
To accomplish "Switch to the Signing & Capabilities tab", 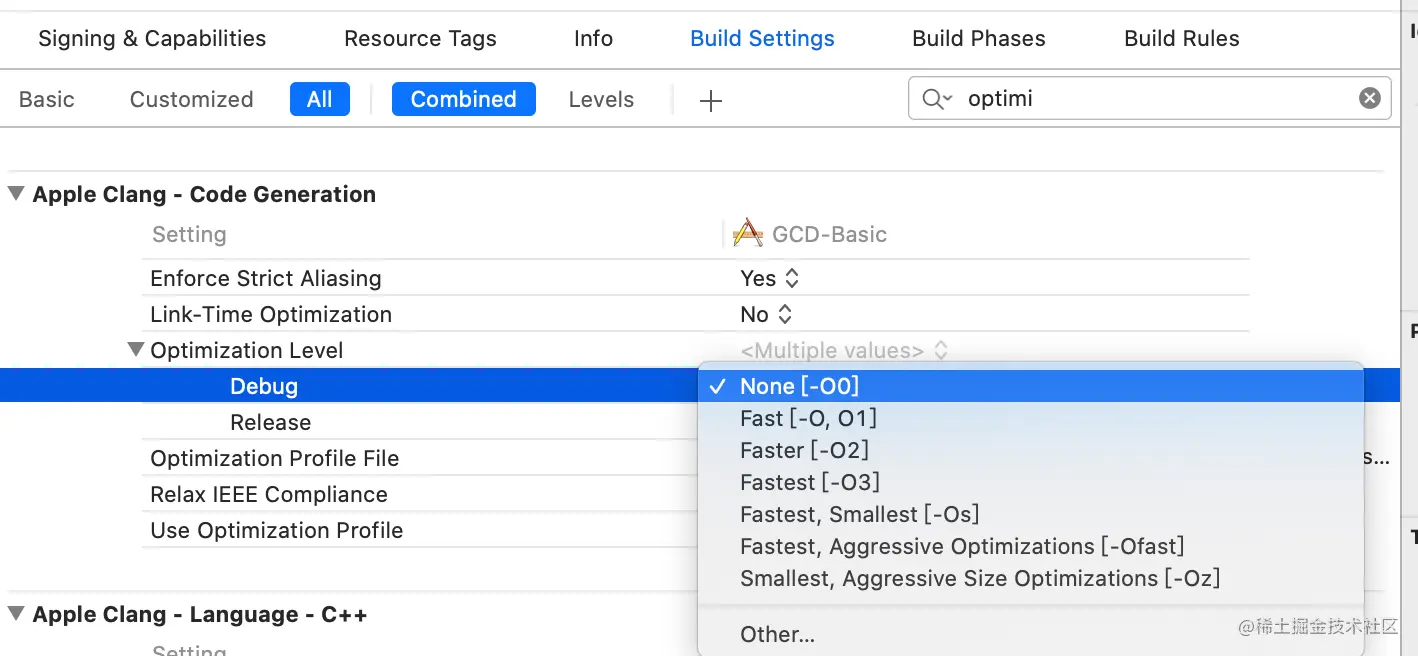I will [152, 38].
